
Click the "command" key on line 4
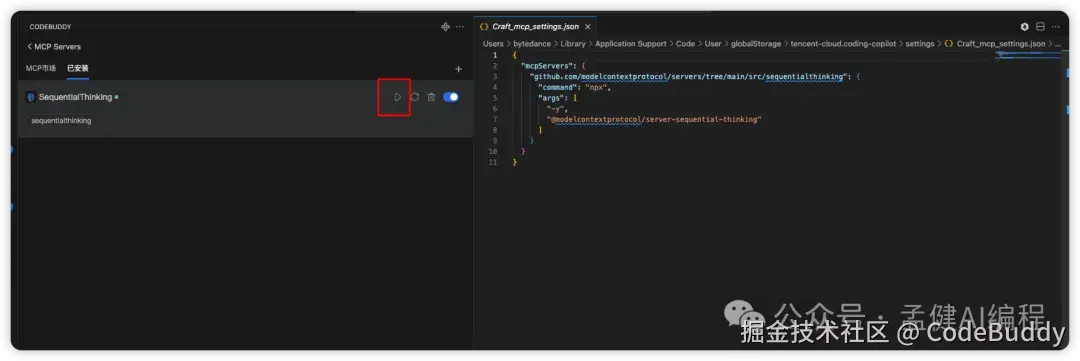[x=559, y=87]
